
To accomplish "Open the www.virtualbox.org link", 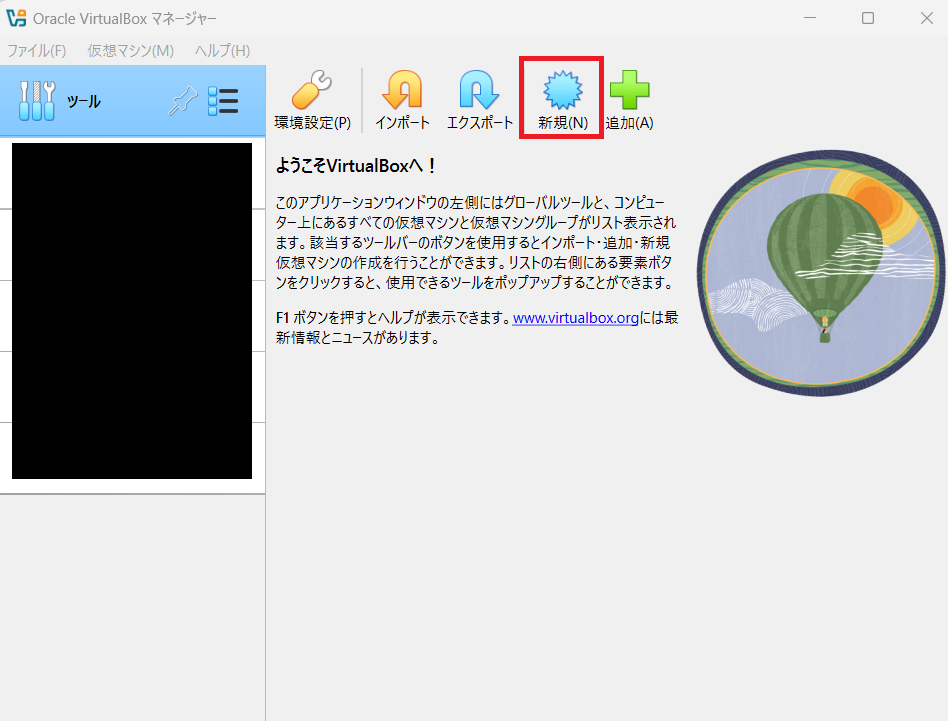I will point(575,319).
